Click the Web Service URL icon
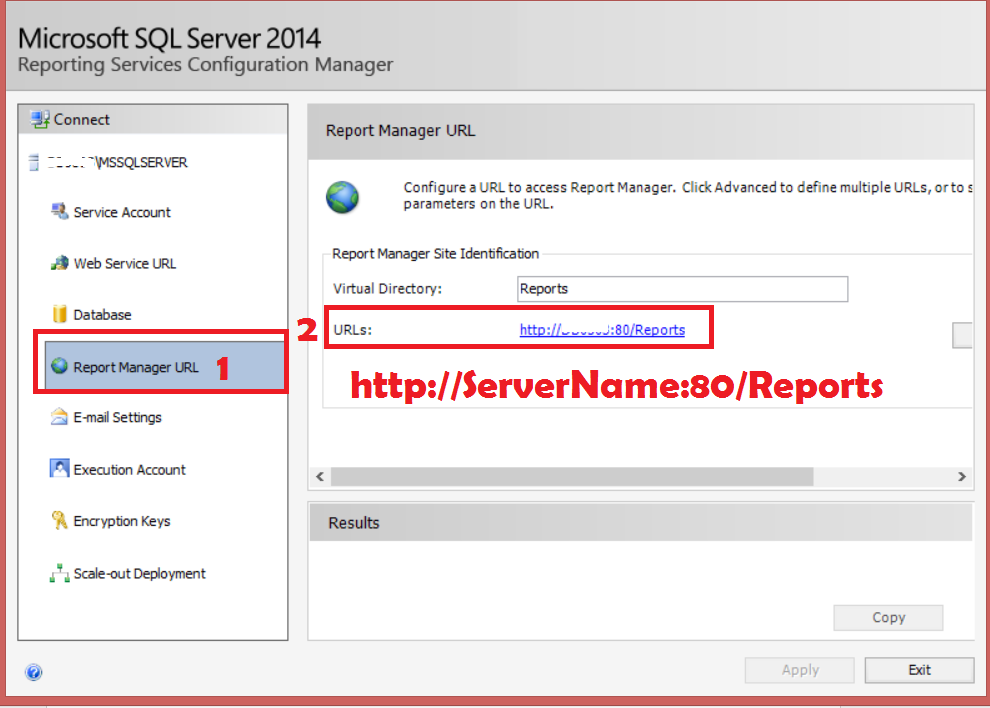 (59, 263)
